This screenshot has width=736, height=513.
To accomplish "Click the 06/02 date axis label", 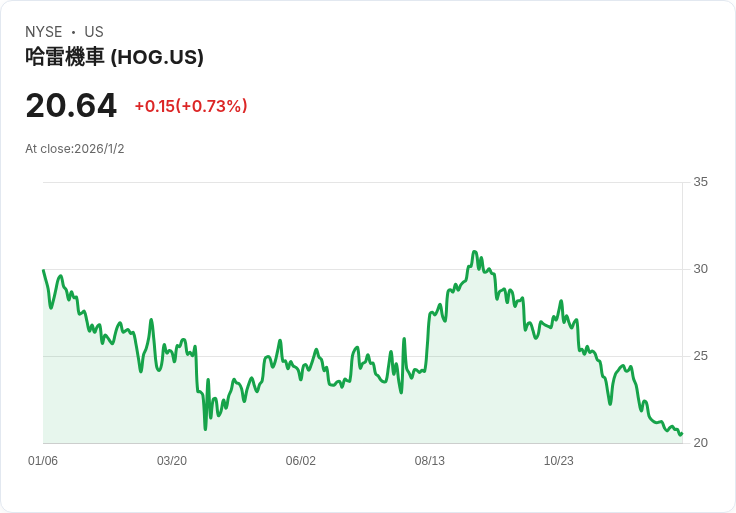I will coord(300,461).
